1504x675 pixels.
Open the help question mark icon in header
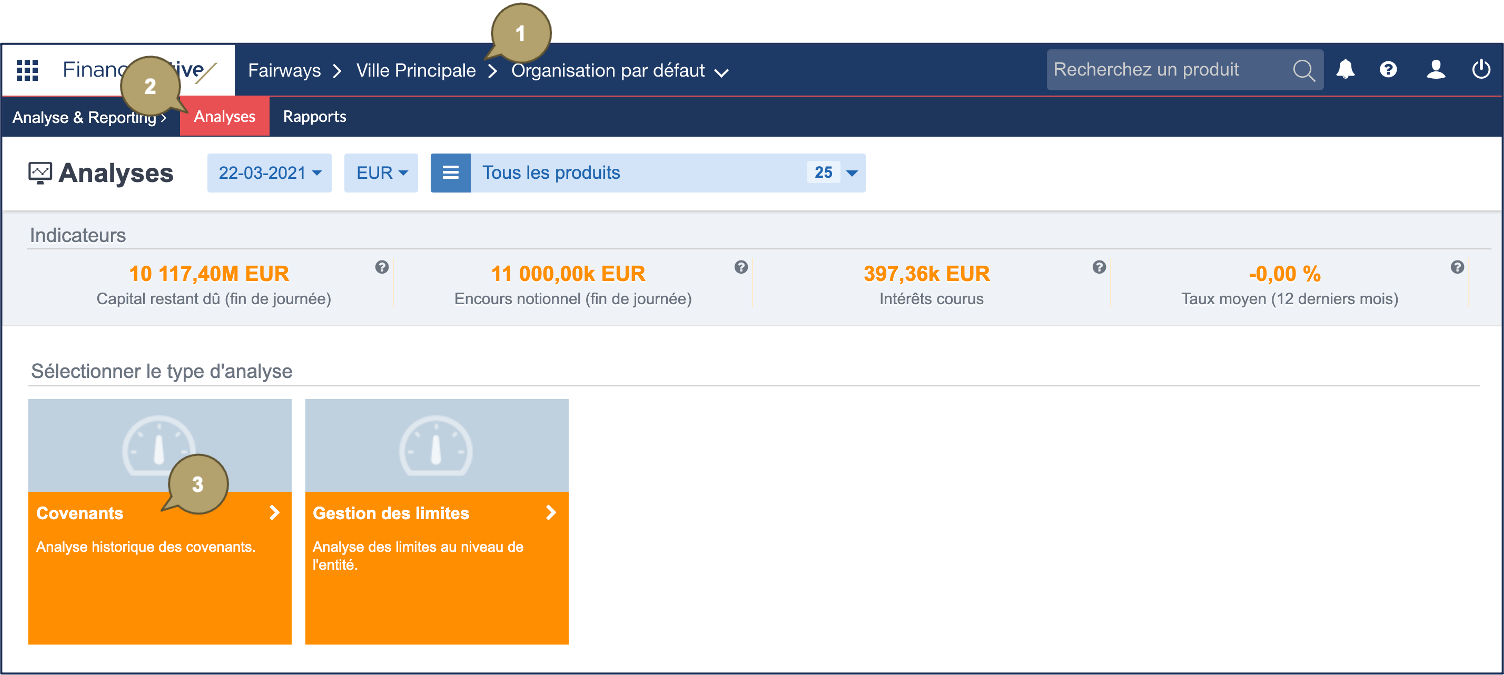coord(1388,70)
